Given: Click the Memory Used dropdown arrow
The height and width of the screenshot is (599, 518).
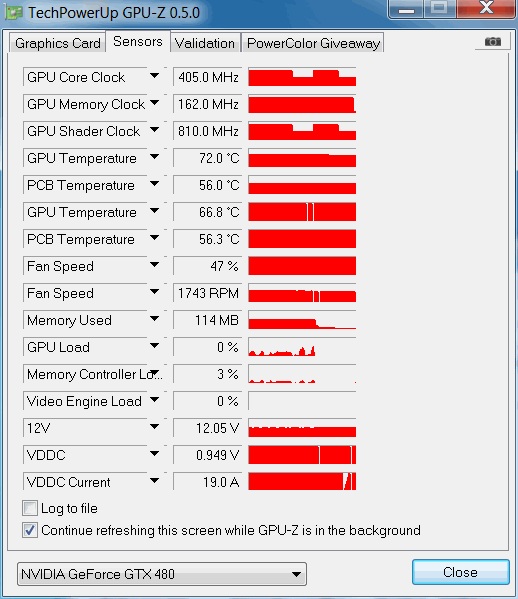Looking at the screenshot, I should click(x=154, y=319).
